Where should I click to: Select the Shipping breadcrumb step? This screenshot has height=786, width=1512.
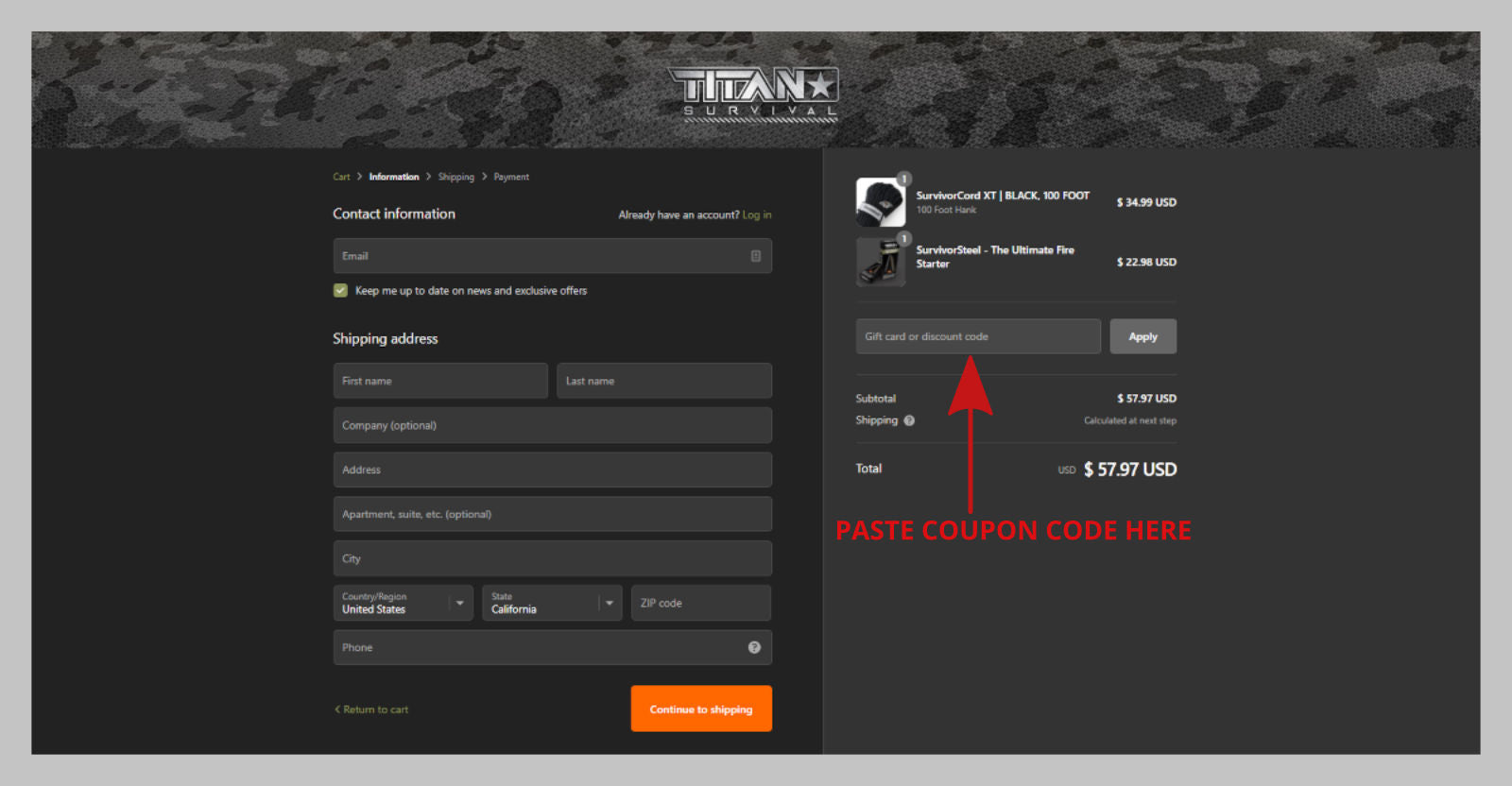tap(455, 177)
